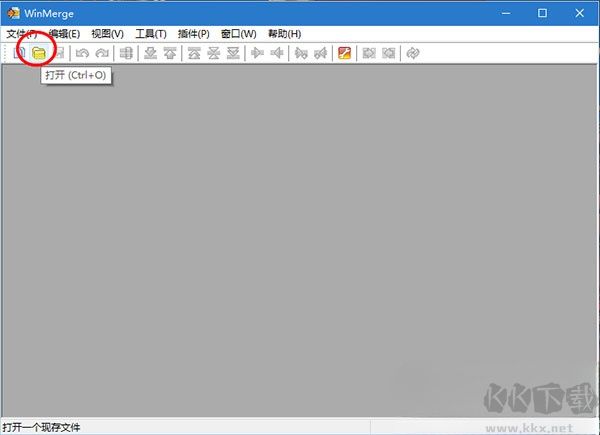Open the 文件(F) menu

pyautogui.click(x=22, y=34)
